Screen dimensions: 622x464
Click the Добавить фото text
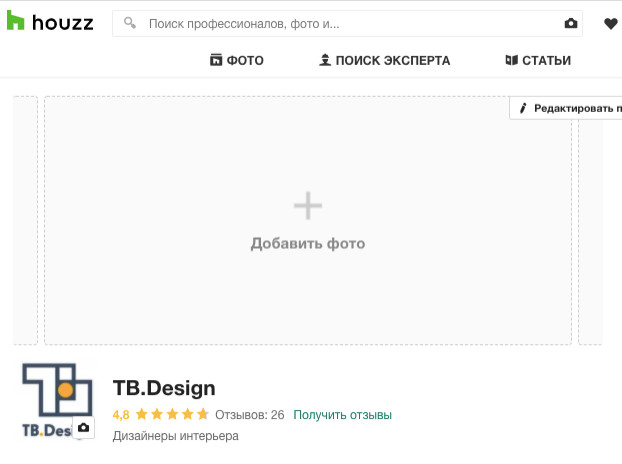(308, 243)
